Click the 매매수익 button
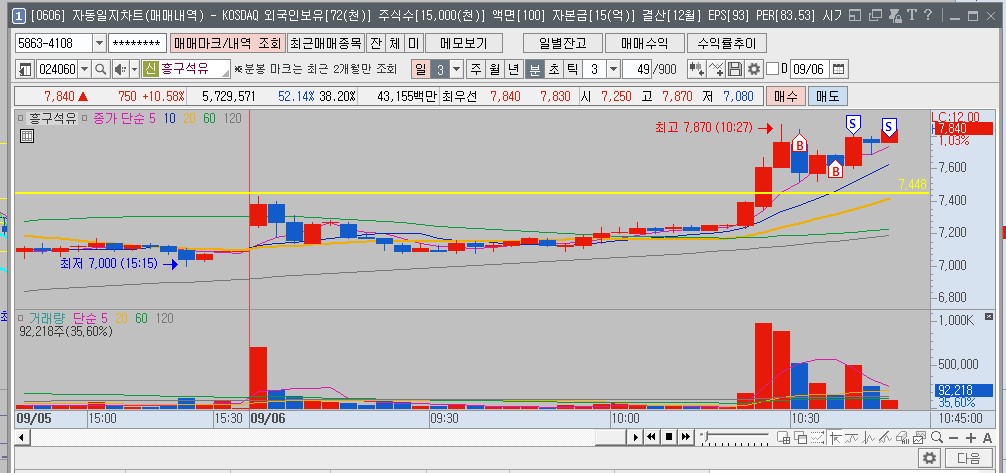The image size is (1006, 473). click(644, 43)
